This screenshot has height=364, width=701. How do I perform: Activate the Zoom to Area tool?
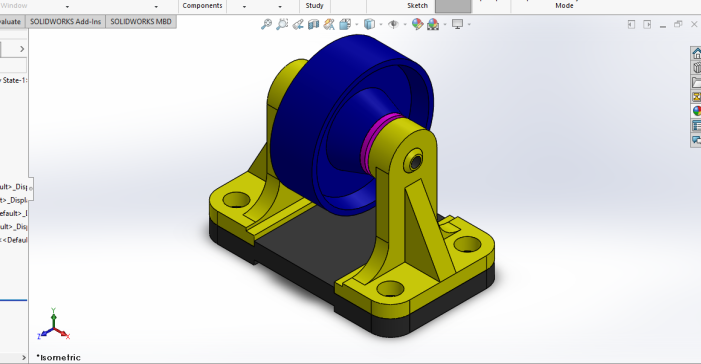[x=282, y=24]
